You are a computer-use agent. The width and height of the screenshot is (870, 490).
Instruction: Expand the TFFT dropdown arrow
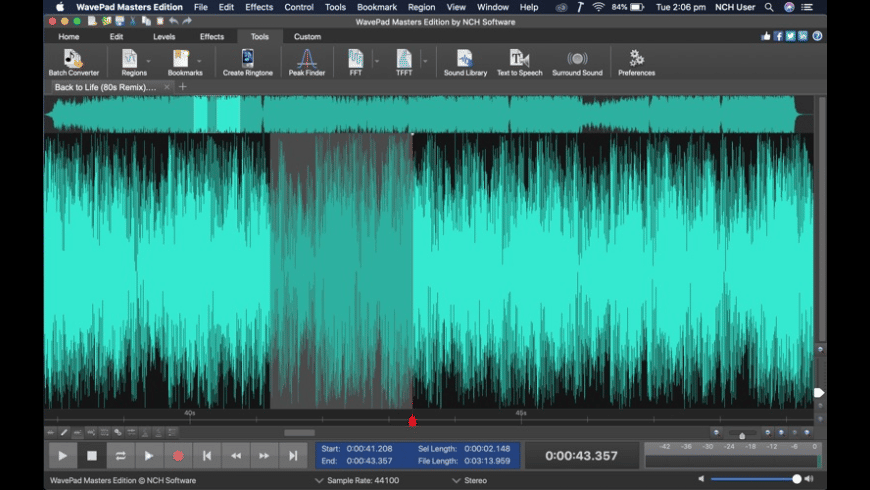(425, 61)
